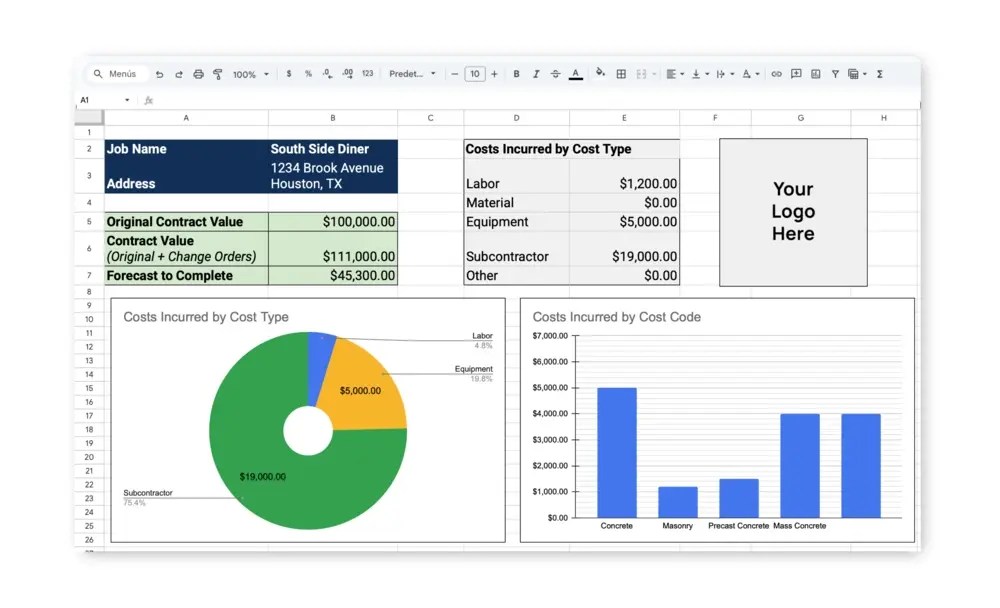Click the text color (A) swatch
The image size is (1000, 608).
click(x=575, y=74)
